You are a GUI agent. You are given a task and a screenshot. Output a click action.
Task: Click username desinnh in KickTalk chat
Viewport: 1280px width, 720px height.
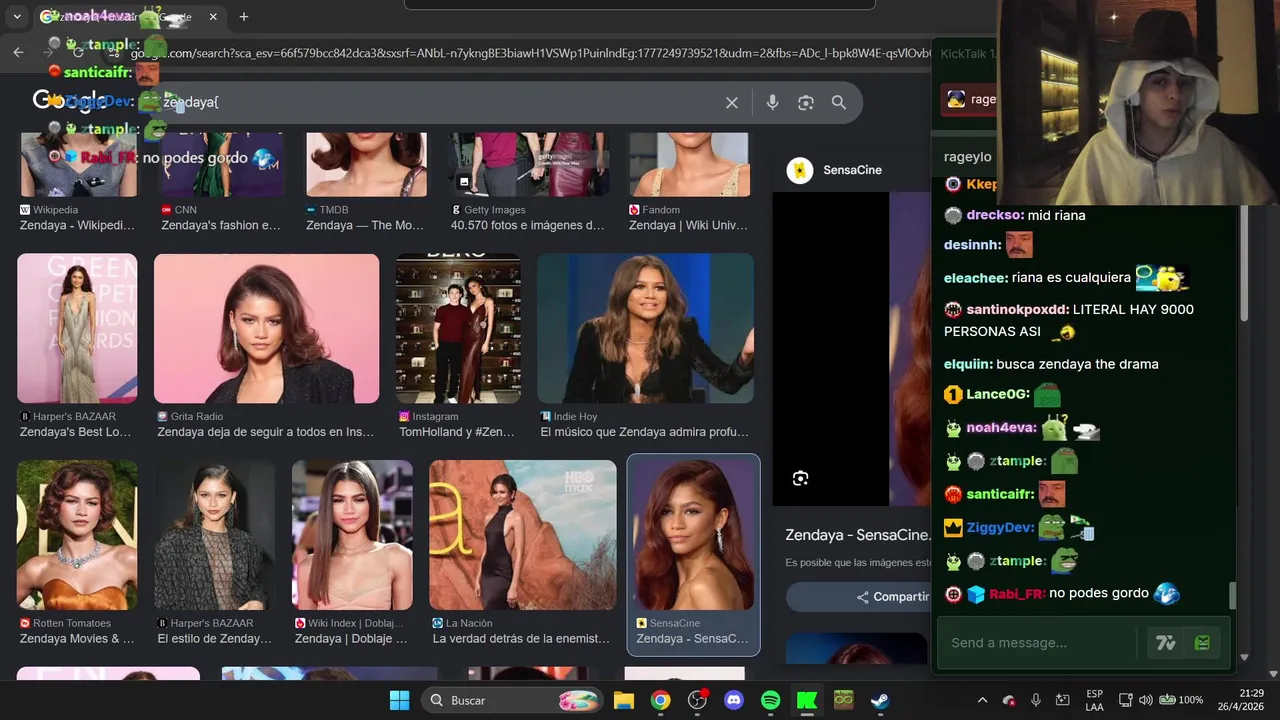[x=972, y=245]
